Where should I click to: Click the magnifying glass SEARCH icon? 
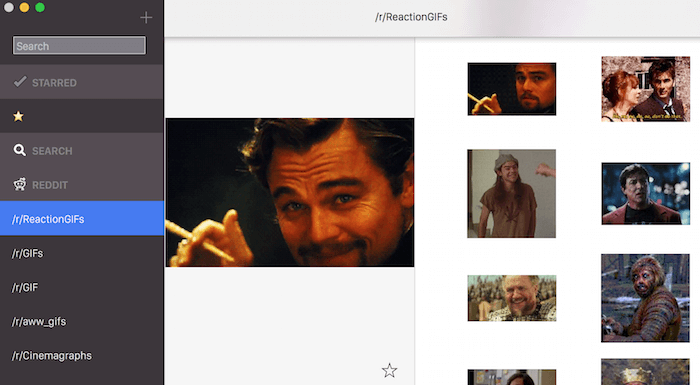click(x=20, y=150)
